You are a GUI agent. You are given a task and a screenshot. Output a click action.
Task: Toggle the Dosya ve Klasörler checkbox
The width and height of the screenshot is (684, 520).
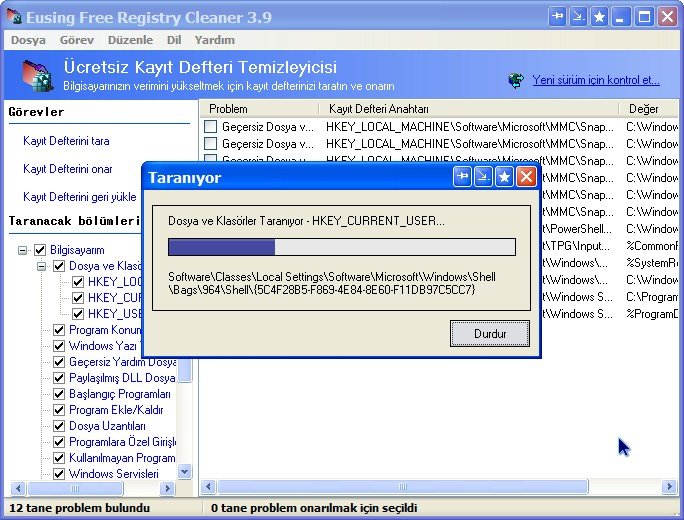pyautogui.click(x=59, y=266)
